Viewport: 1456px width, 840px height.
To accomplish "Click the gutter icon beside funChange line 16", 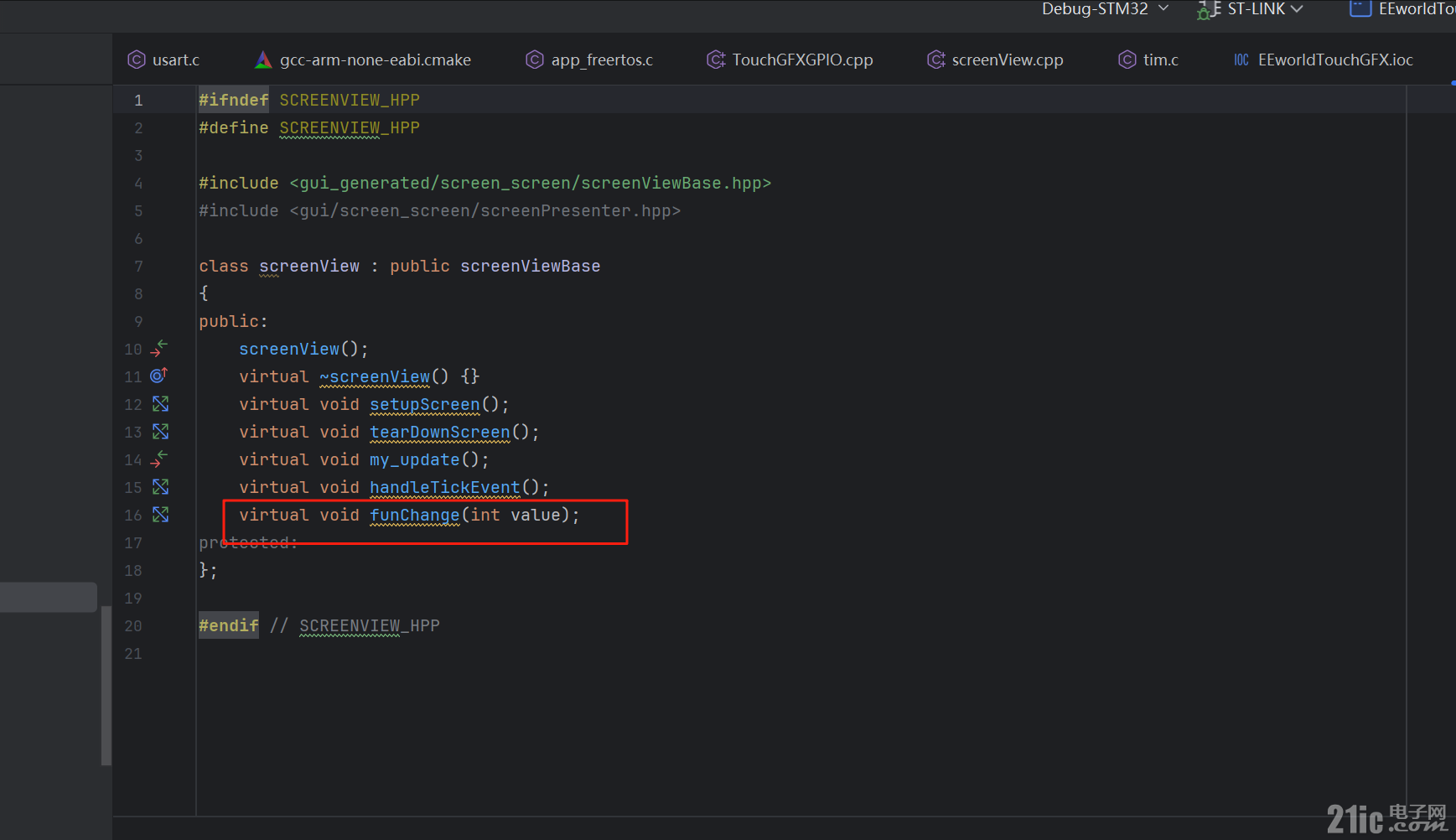I will click(161, 515).
